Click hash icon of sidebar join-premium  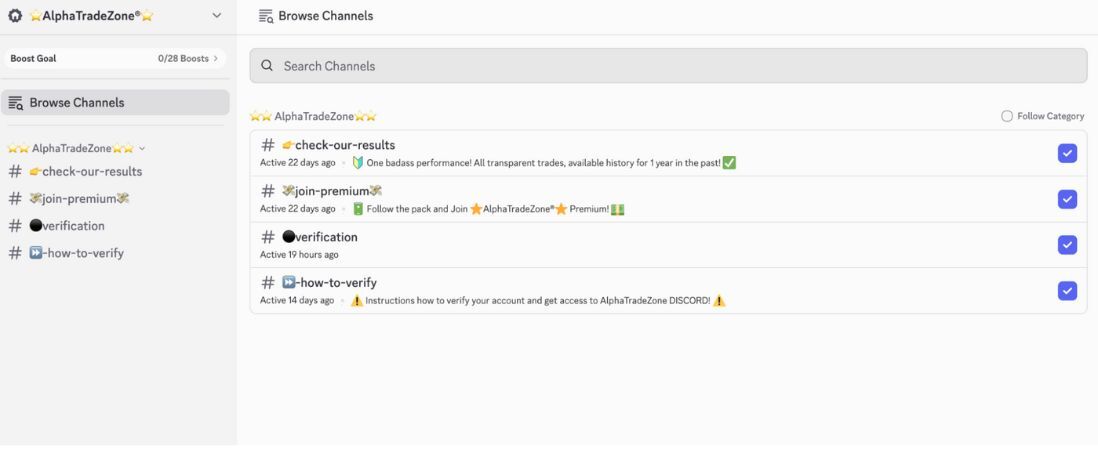coord(15,199)
